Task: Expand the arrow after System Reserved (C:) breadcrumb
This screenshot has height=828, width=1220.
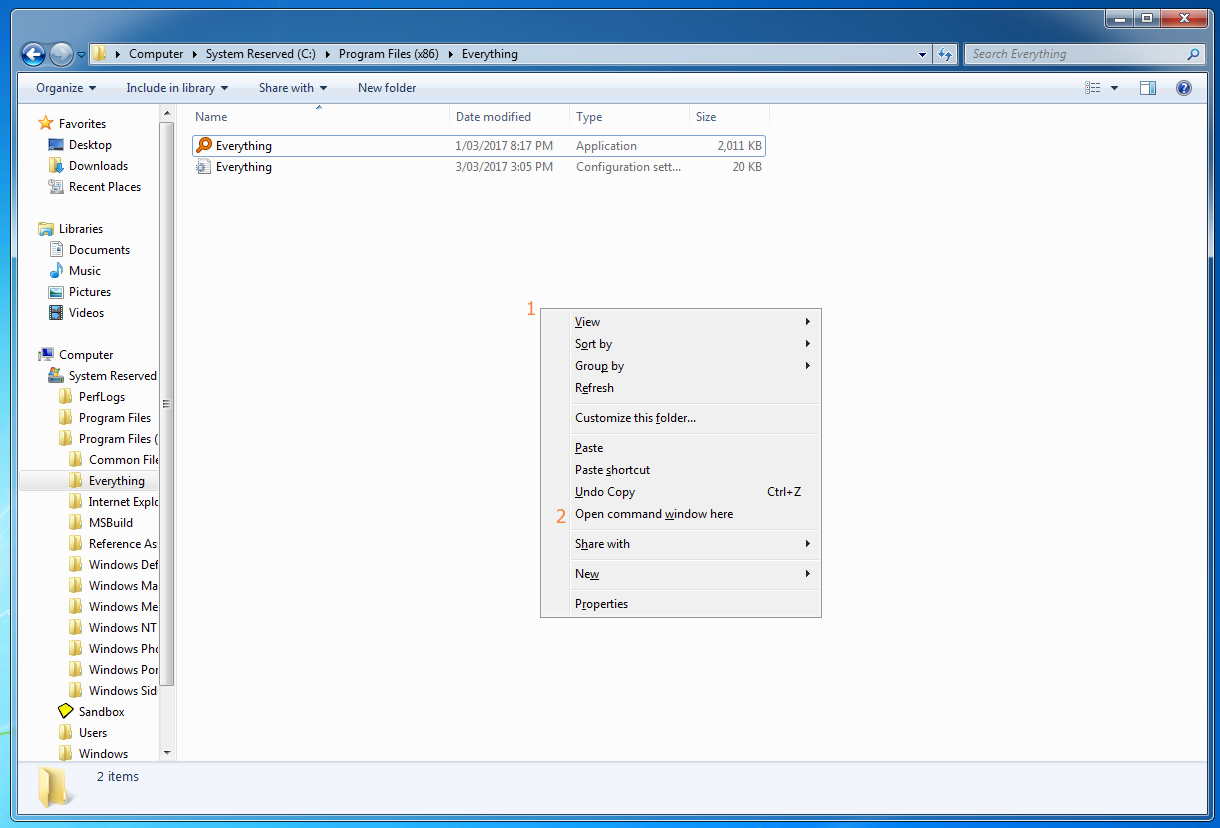Action: pyautogui.click(x=327, y=54)
